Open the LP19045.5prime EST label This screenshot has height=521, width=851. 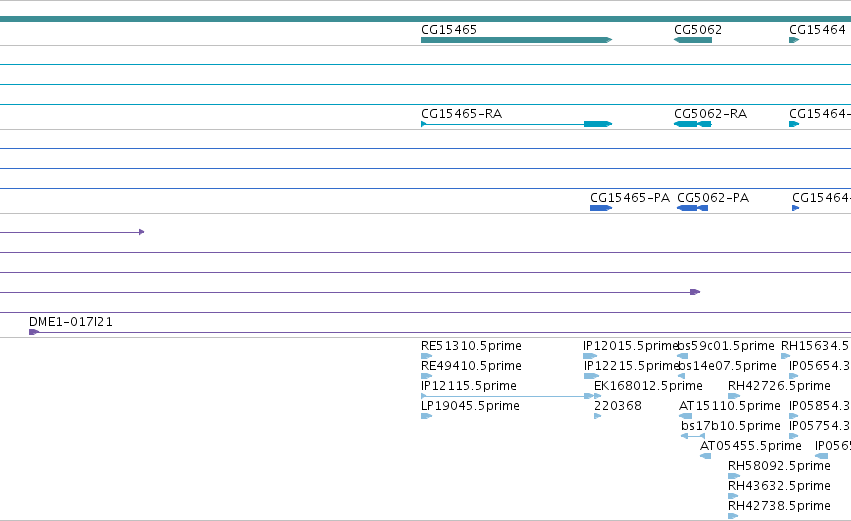(470, 406)
